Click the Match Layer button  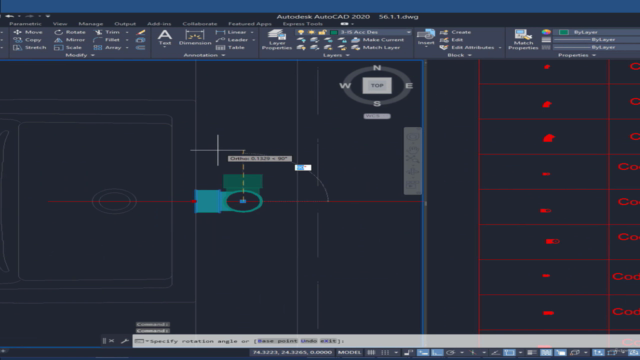point(376,47)
